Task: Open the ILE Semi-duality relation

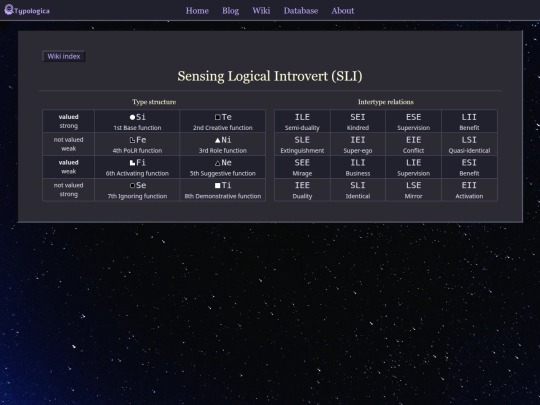Action: click(302, 121)
